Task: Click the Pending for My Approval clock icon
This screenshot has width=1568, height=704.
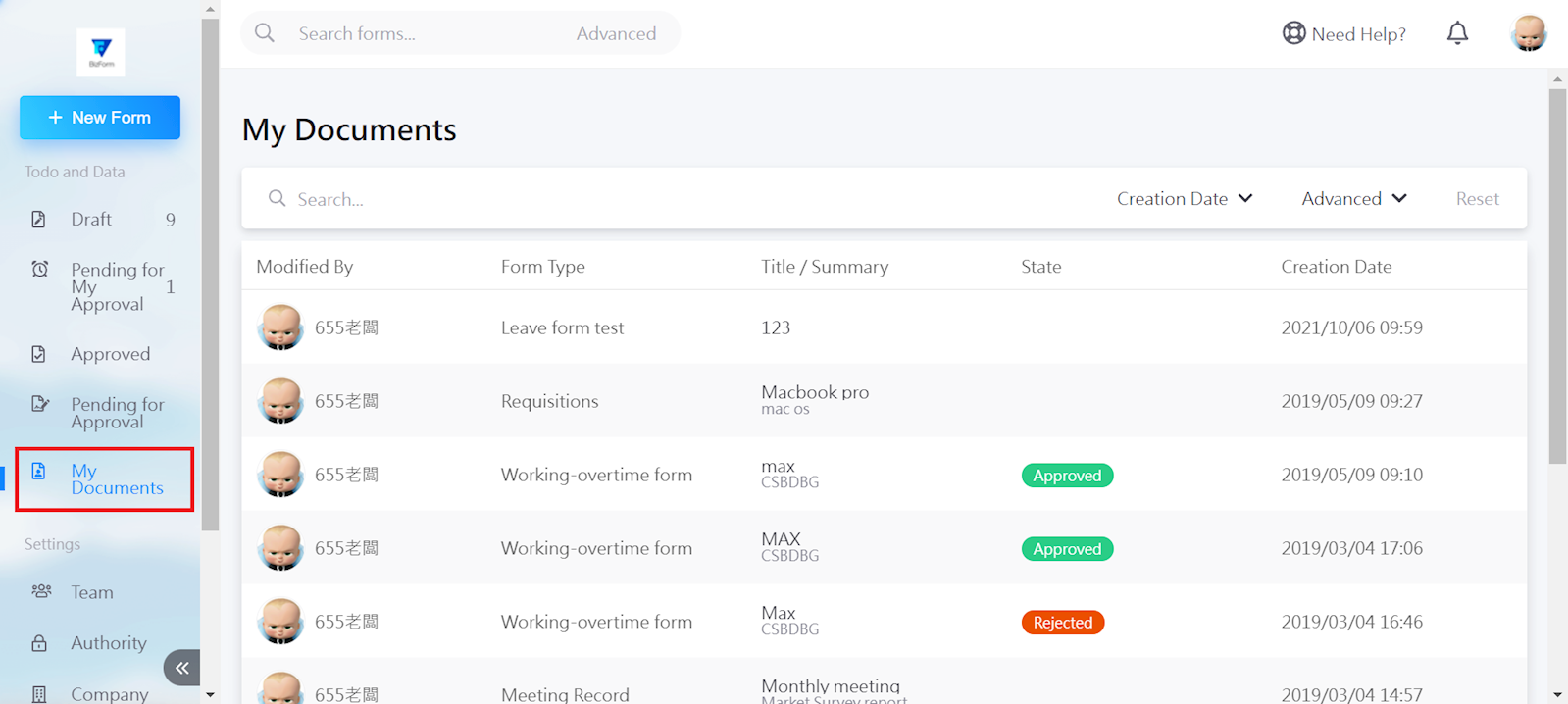Action: click(40, 269)
